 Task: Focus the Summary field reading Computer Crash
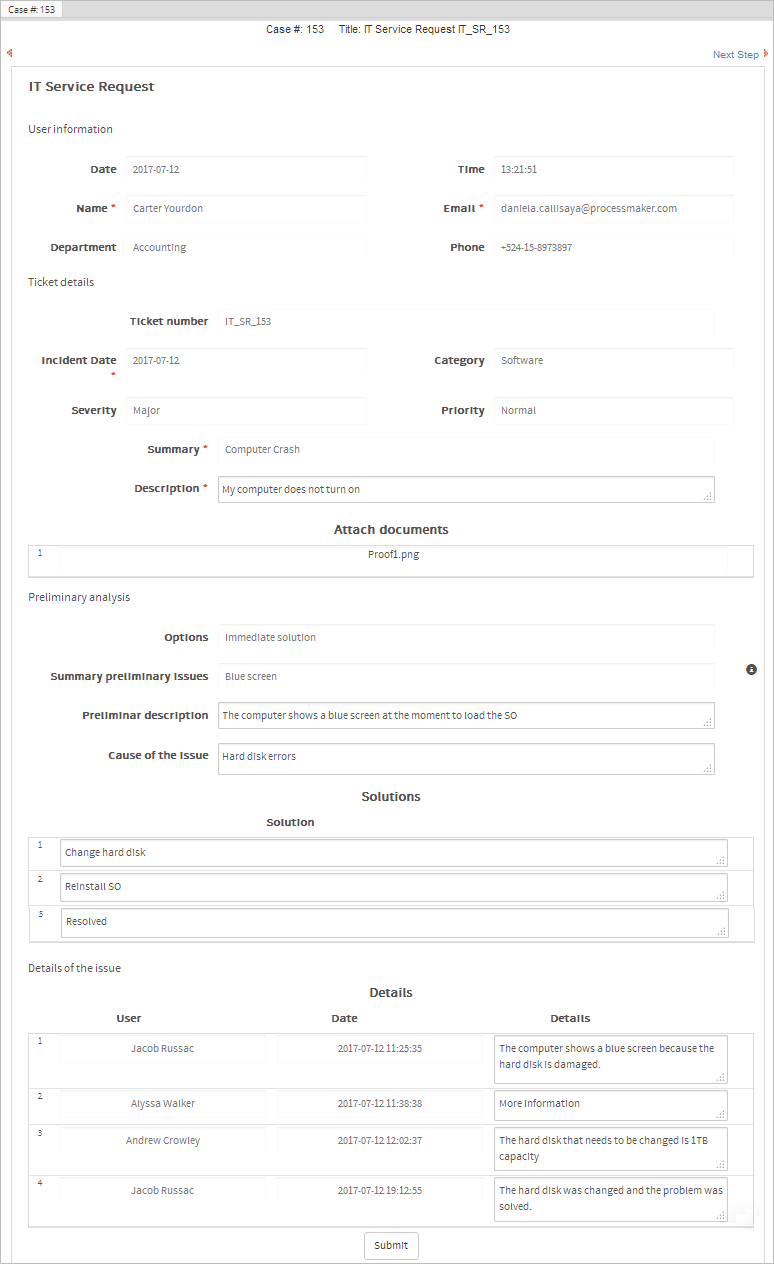pos(466,450)
